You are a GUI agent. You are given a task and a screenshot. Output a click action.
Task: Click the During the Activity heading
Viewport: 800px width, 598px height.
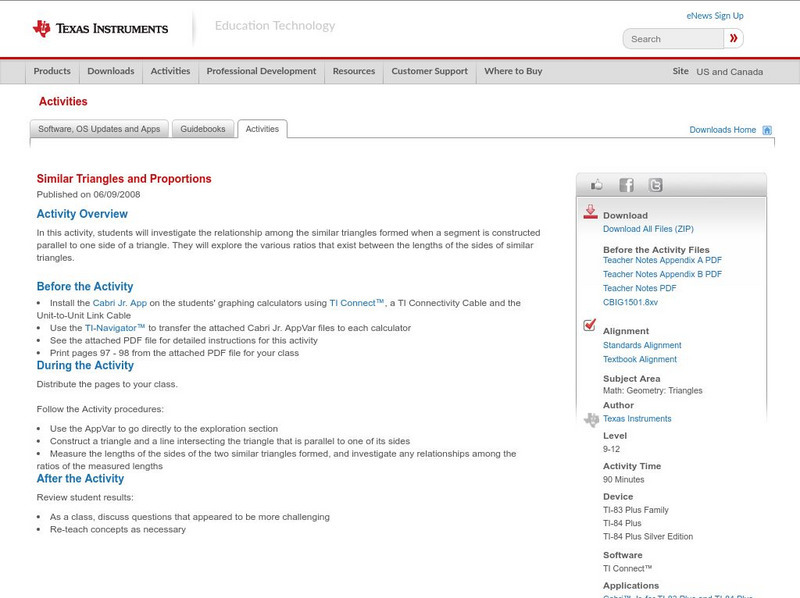(85, 365)
